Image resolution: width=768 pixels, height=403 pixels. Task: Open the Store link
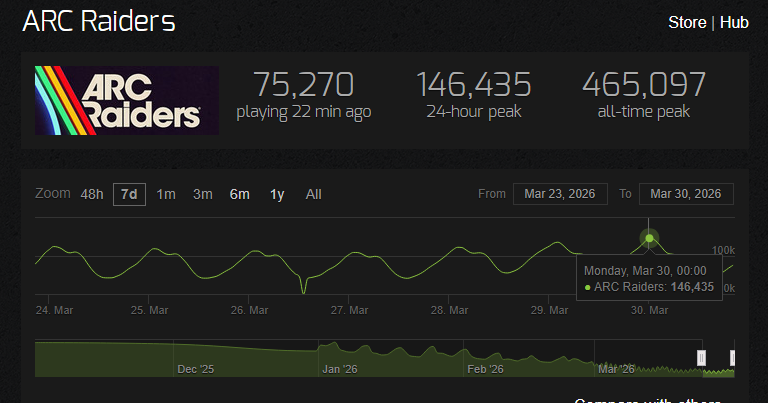click(x=687, y=22)
